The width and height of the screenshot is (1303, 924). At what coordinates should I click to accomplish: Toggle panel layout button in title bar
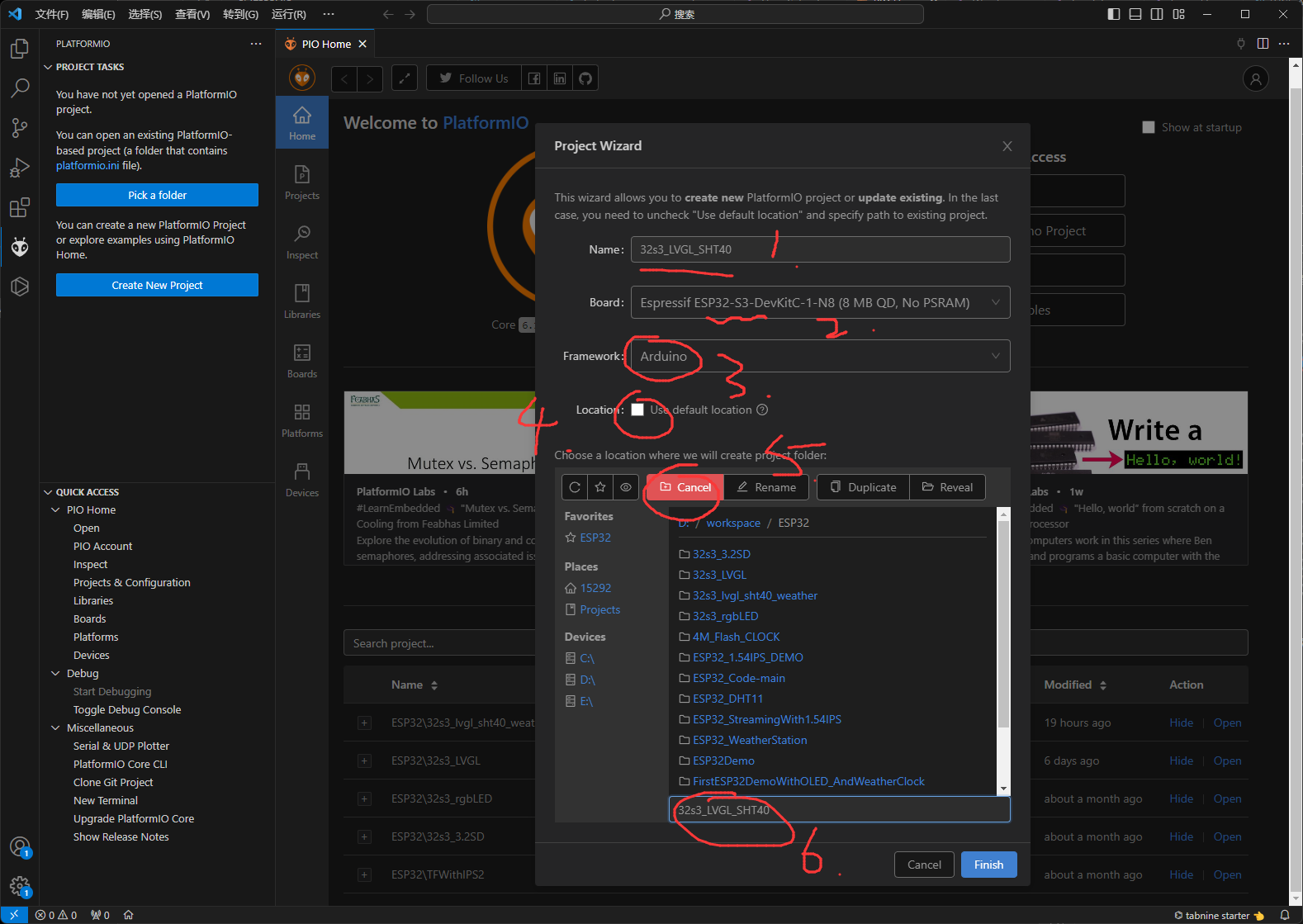[1135, 14]
